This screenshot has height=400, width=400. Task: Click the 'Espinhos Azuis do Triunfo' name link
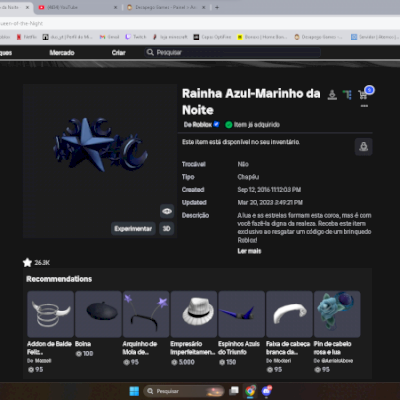coord(239,348)
